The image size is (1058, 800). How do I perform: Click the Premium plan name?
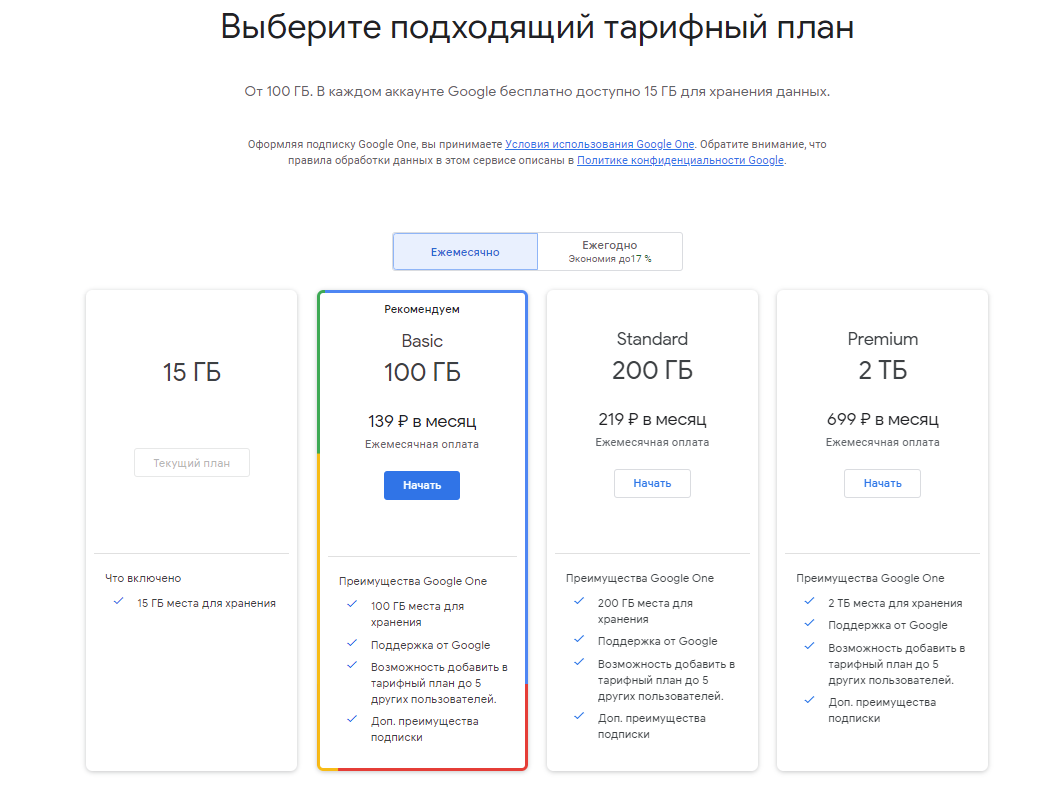coord(882,339)
